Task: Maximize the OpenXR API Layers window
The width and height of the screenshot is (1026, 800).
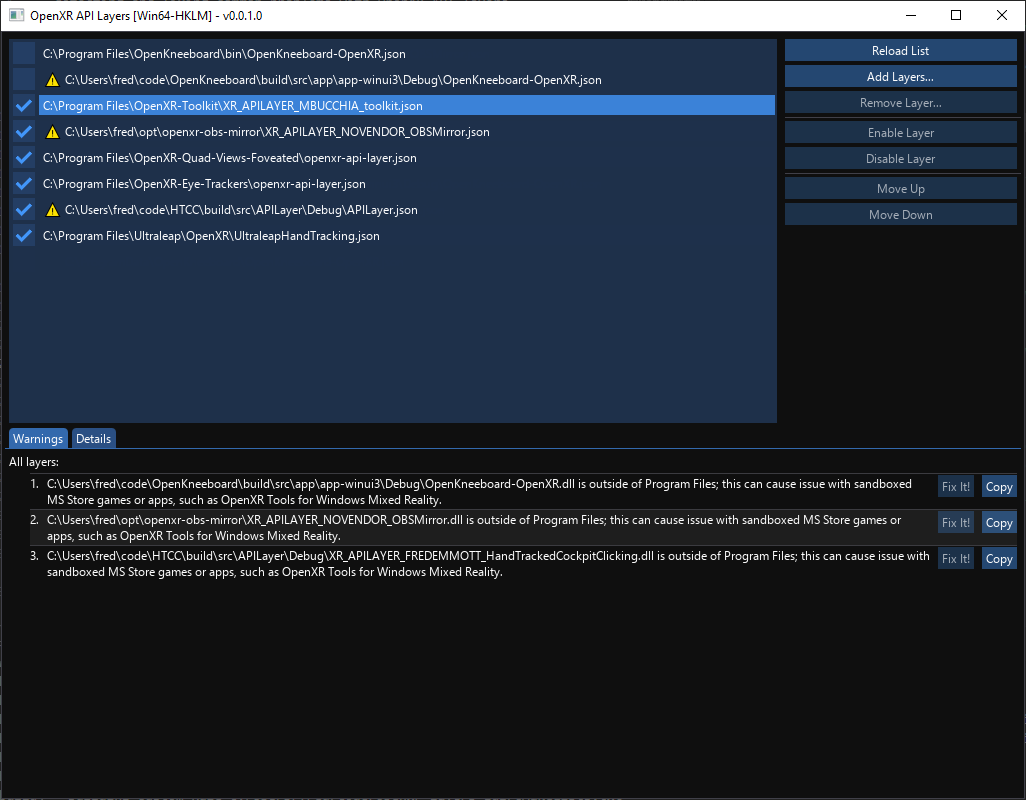Action: 956,15
